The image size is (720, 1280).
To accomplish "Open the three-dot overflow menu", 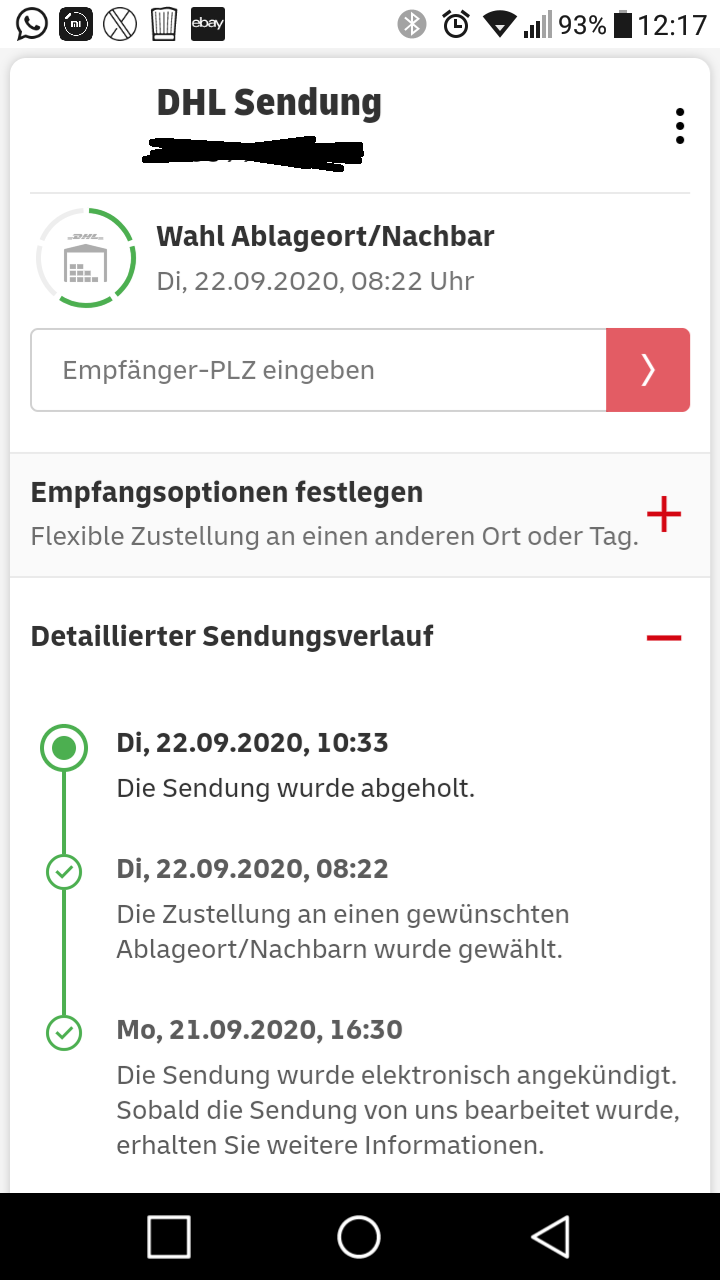I will (680, 126).
